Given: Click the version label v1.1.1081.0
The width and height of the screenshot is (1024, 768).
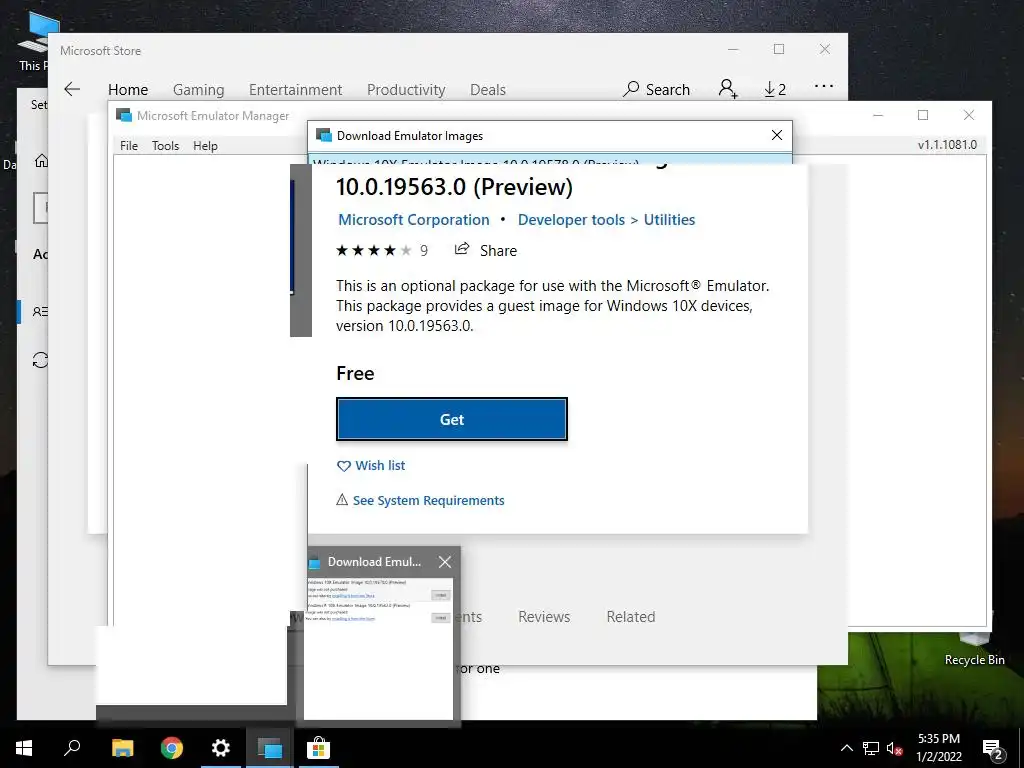Looking at the screenshot, I should click(x=947, y=145).
